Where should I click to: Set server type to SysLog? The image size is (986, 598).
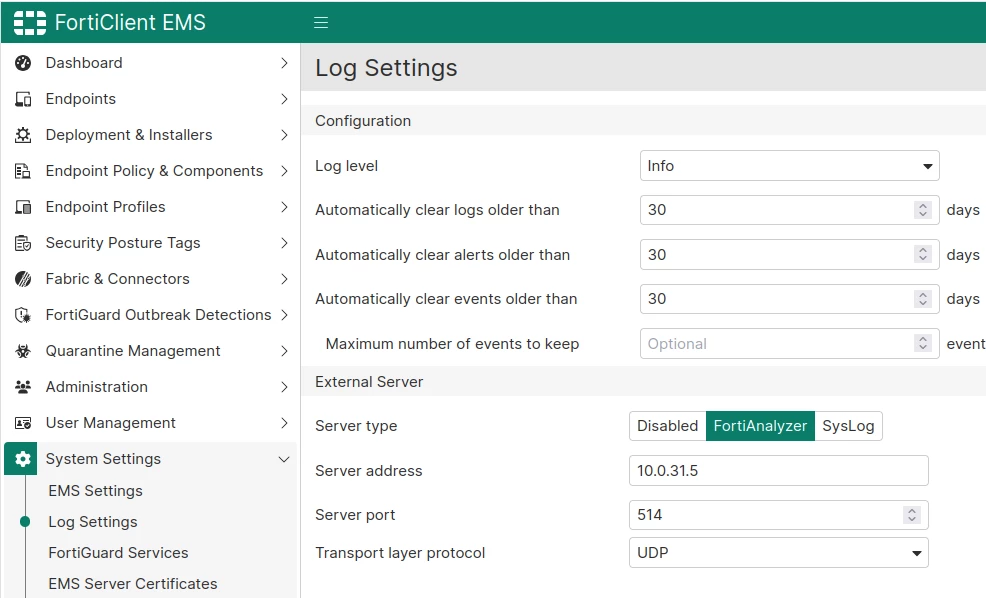848,426
